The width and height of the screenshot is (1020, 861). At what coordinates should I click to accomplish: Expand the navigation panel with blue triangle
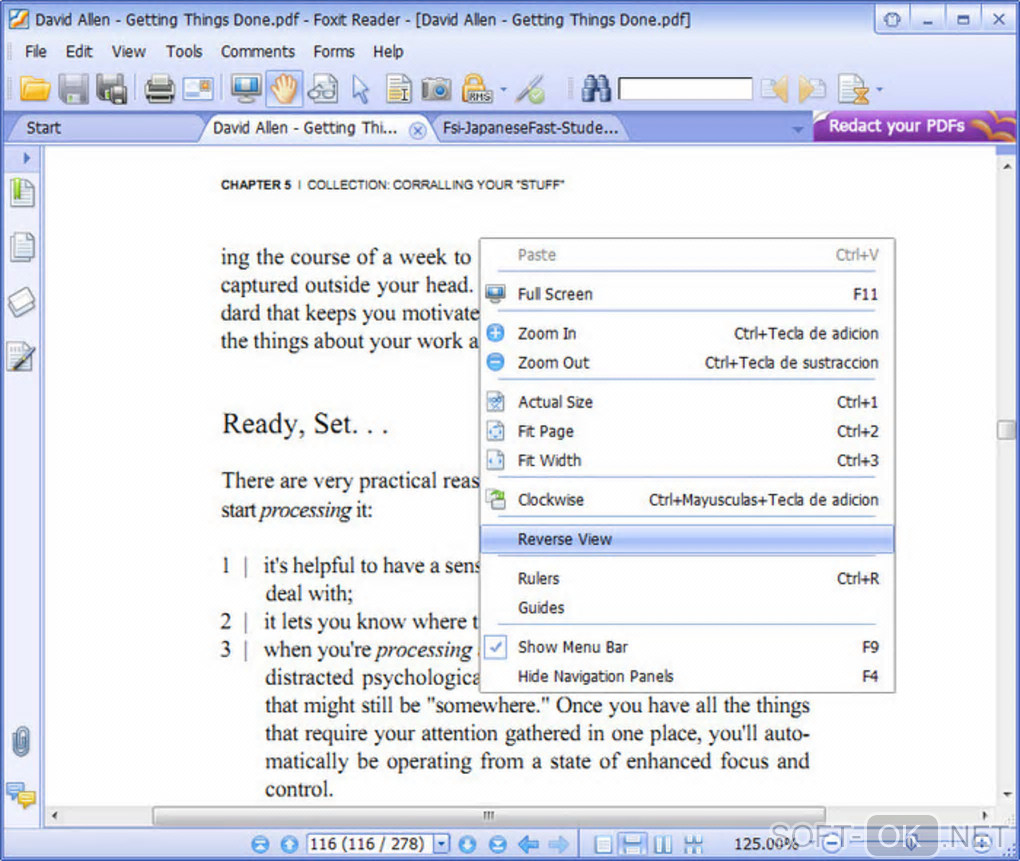27,158
